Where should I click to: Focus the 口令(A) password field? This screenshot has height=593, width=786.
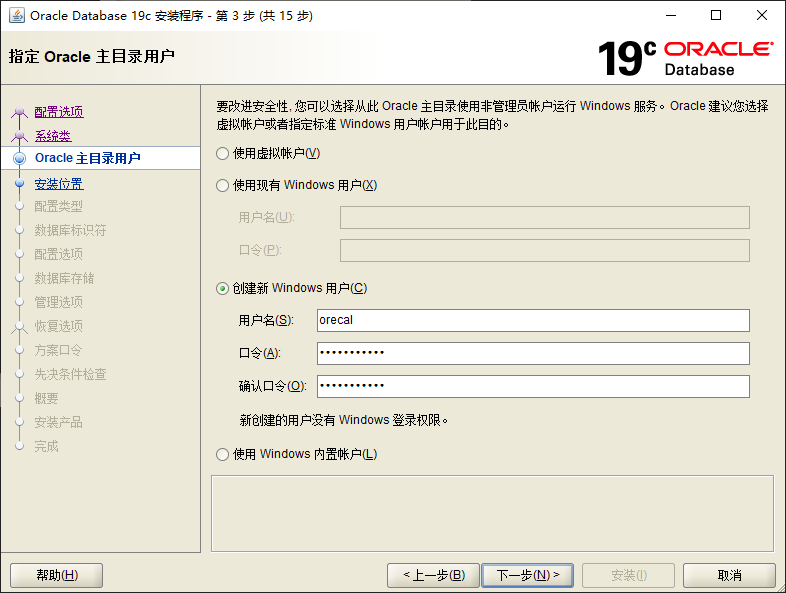tap(533, 353)
